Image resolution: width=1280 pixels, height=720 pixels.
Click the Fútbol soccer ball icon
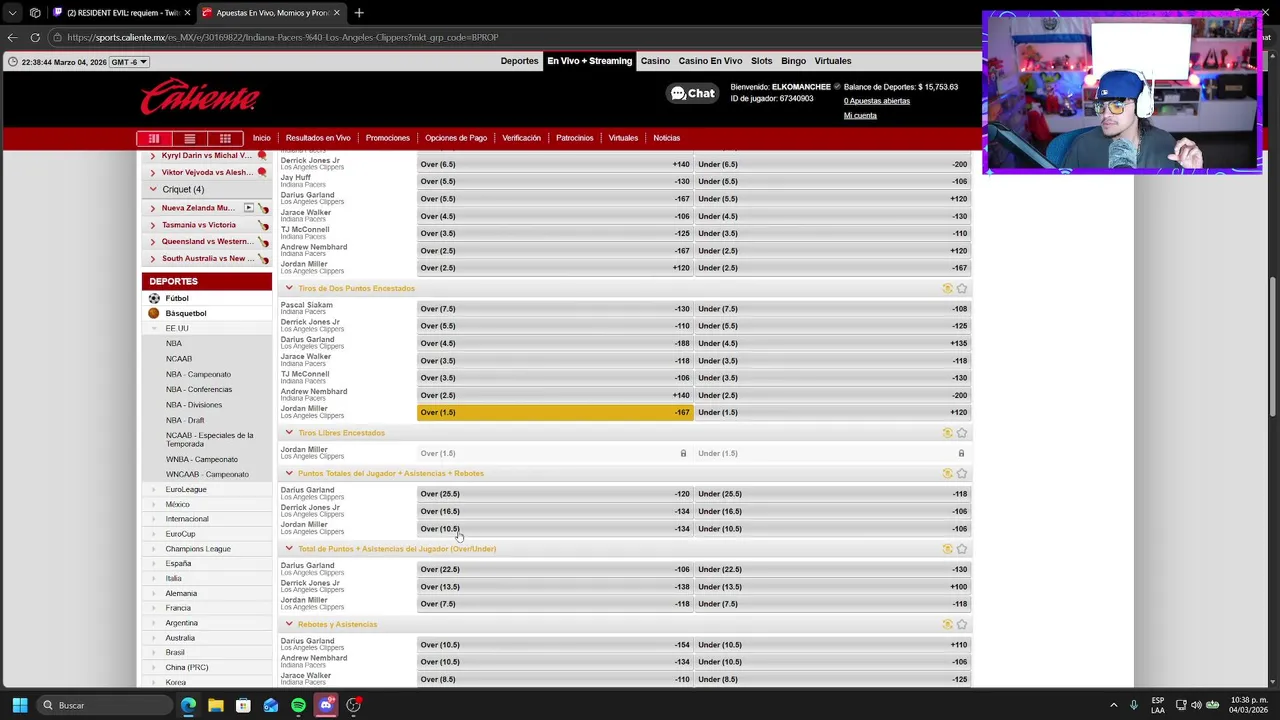(154, 298)
